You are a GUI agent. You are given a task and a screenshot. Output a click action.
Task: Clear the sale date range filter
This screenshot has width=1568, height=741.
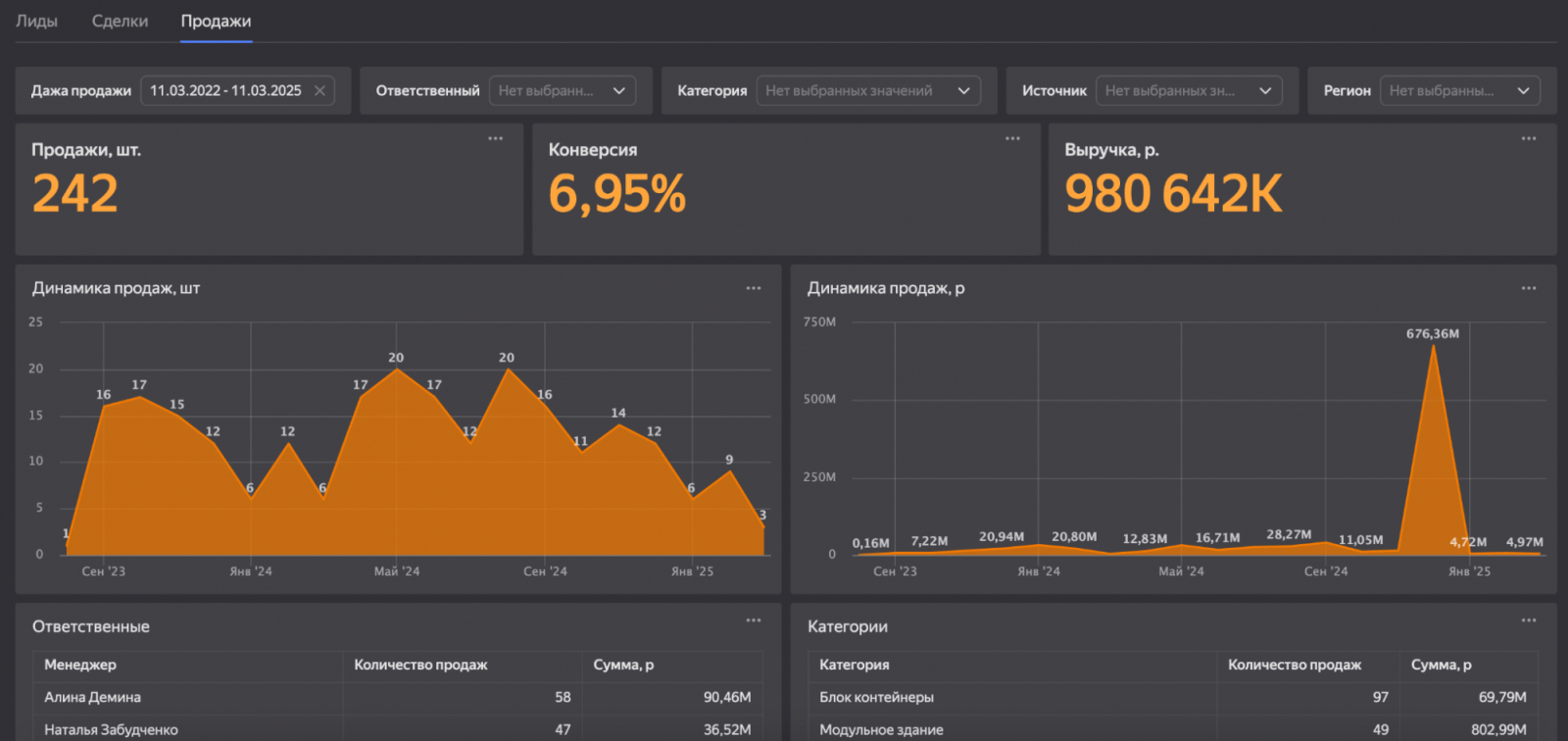coord(319,90)
